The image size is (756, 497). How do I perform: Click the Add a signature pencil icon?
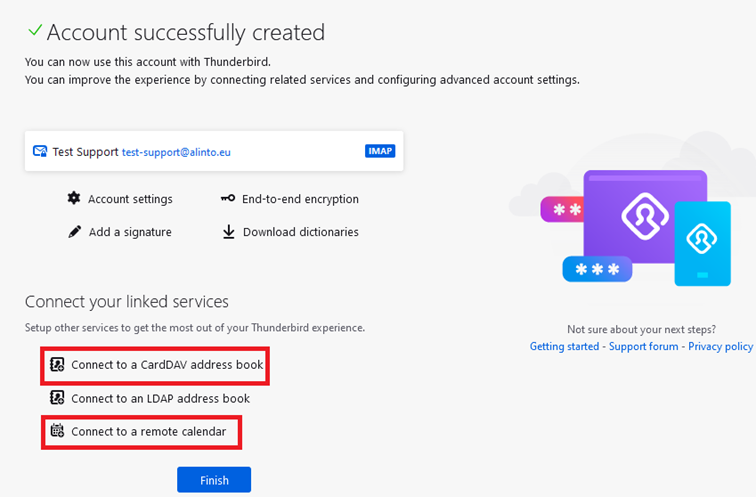[x=73, y=232]
